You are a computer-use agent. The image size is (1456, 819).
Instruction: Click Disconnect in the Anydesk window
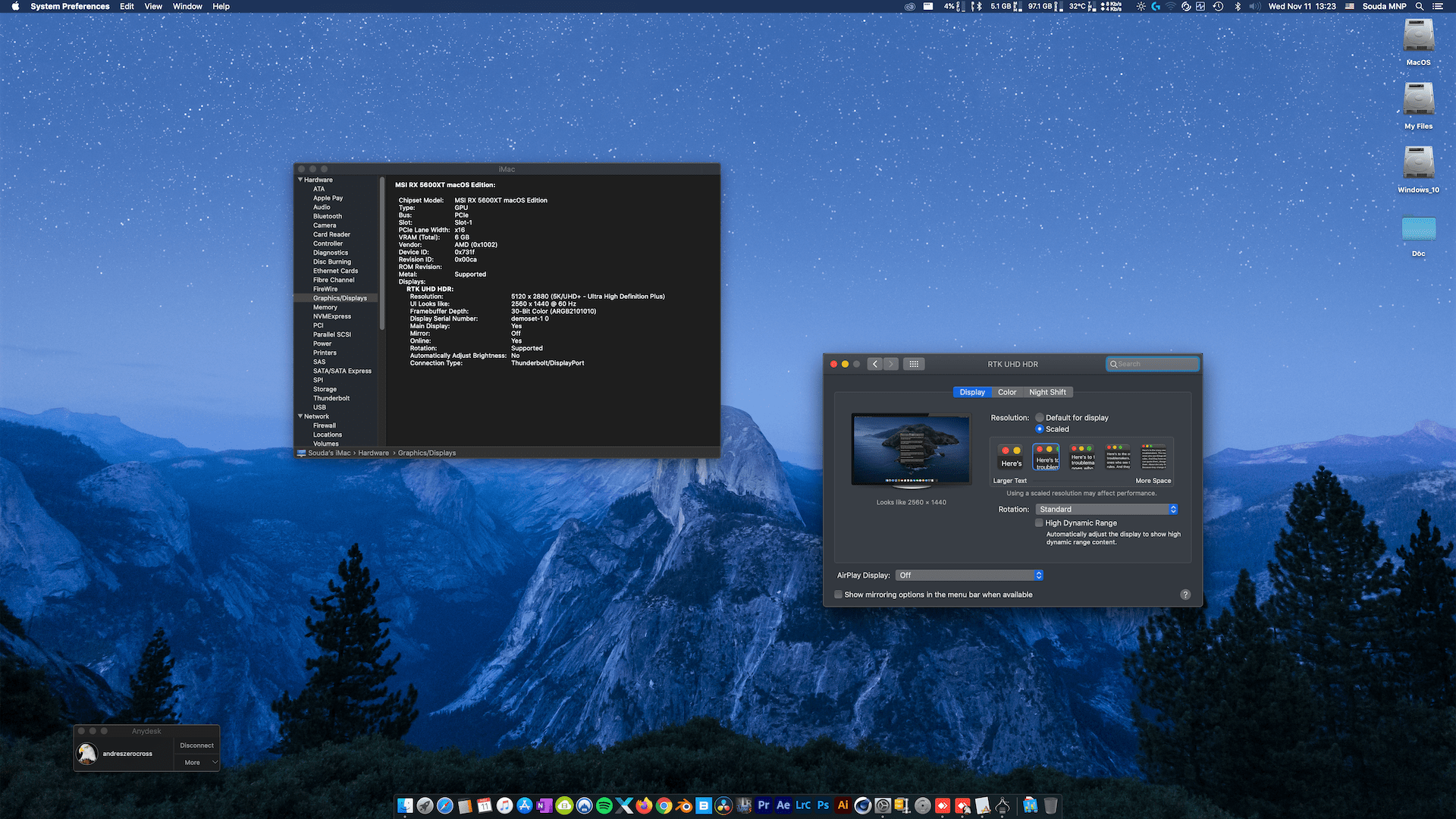[x=196, y=745]
